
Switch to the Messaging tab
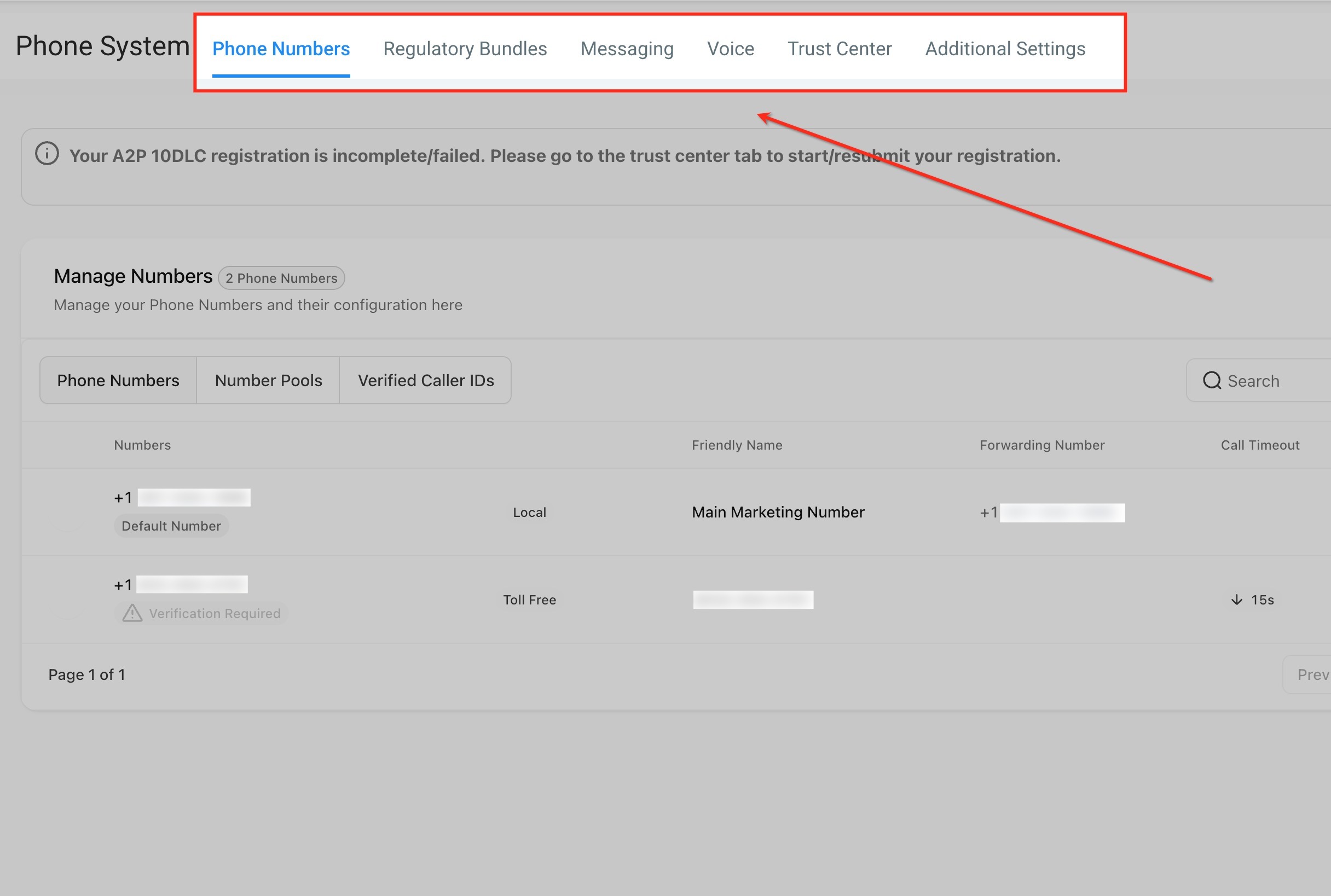click(x=627, y=49)
